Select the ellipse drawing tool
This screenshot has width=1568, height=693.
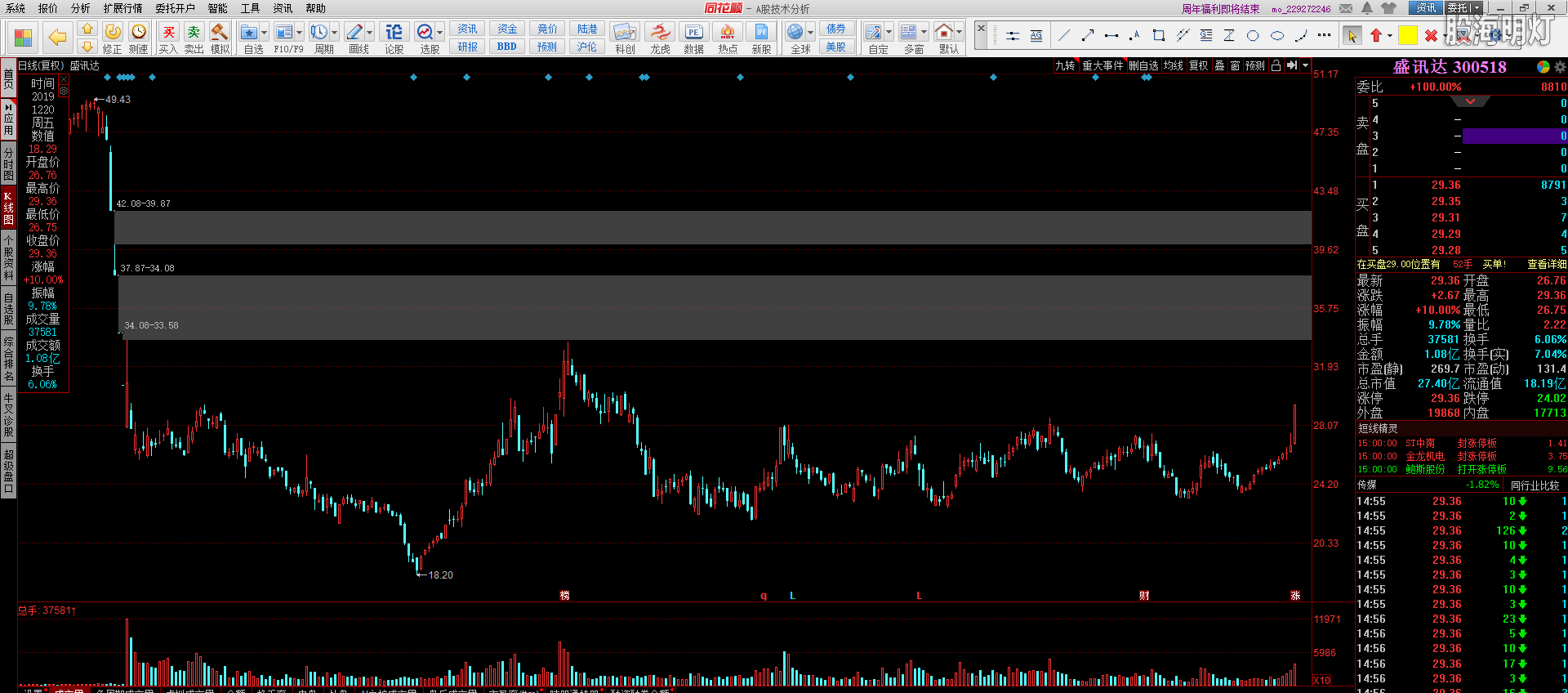point(1277,35)
